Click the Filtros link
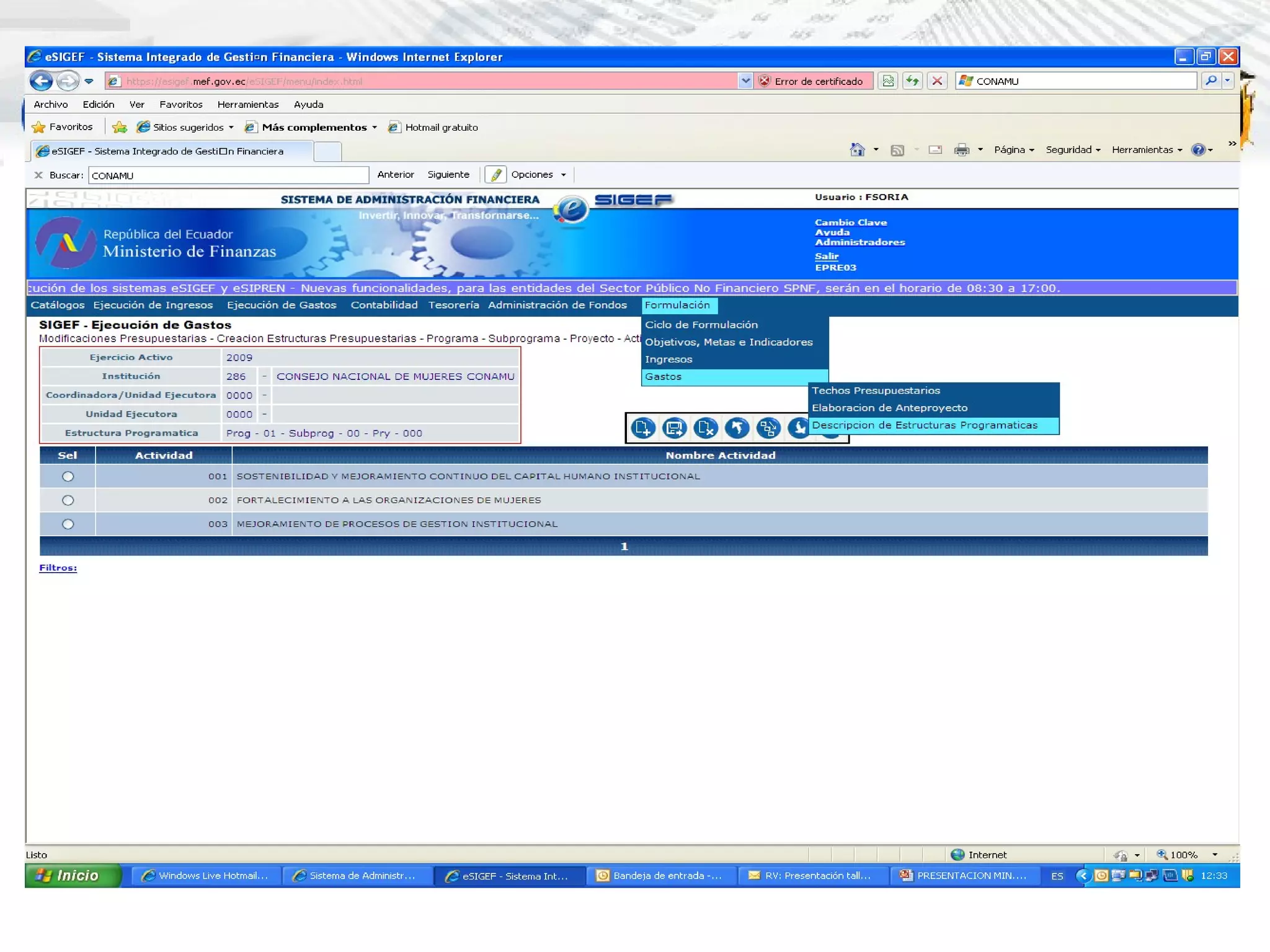The image size is (1270, 952). (x=58, y=568)
